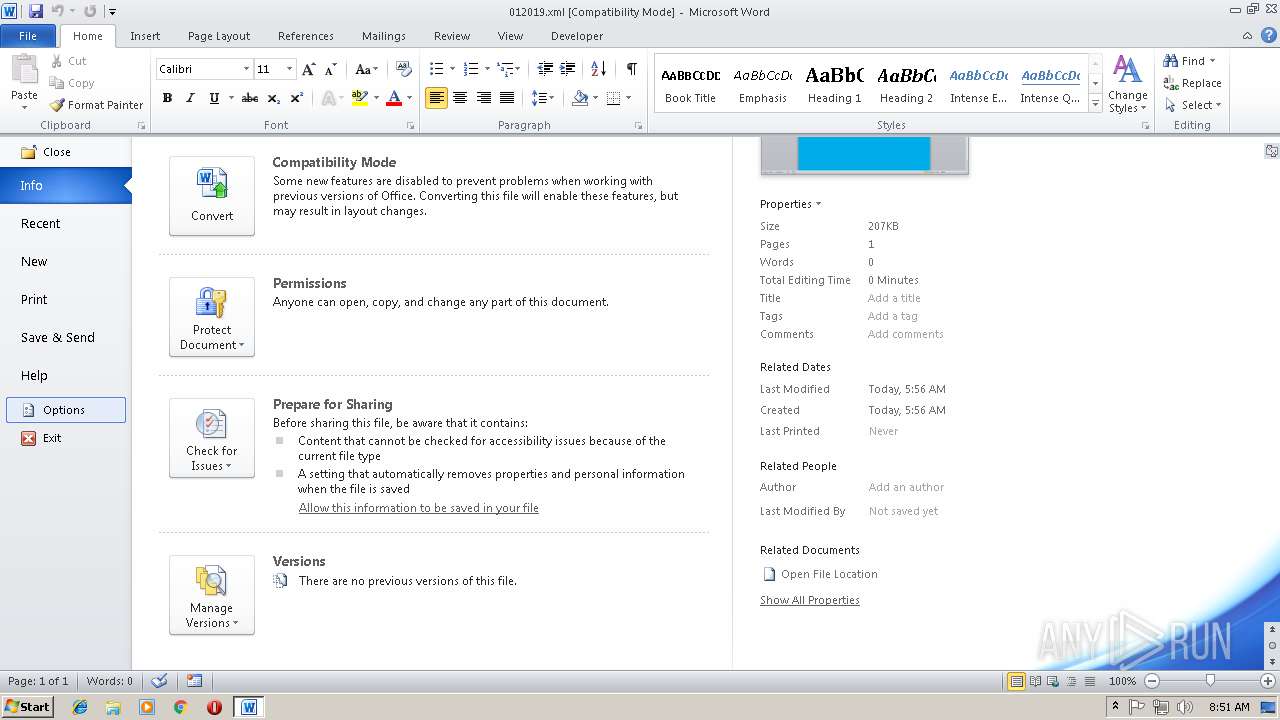Switch to Web Layout view
1280x720 pixels.
(x=1052, y=681)
